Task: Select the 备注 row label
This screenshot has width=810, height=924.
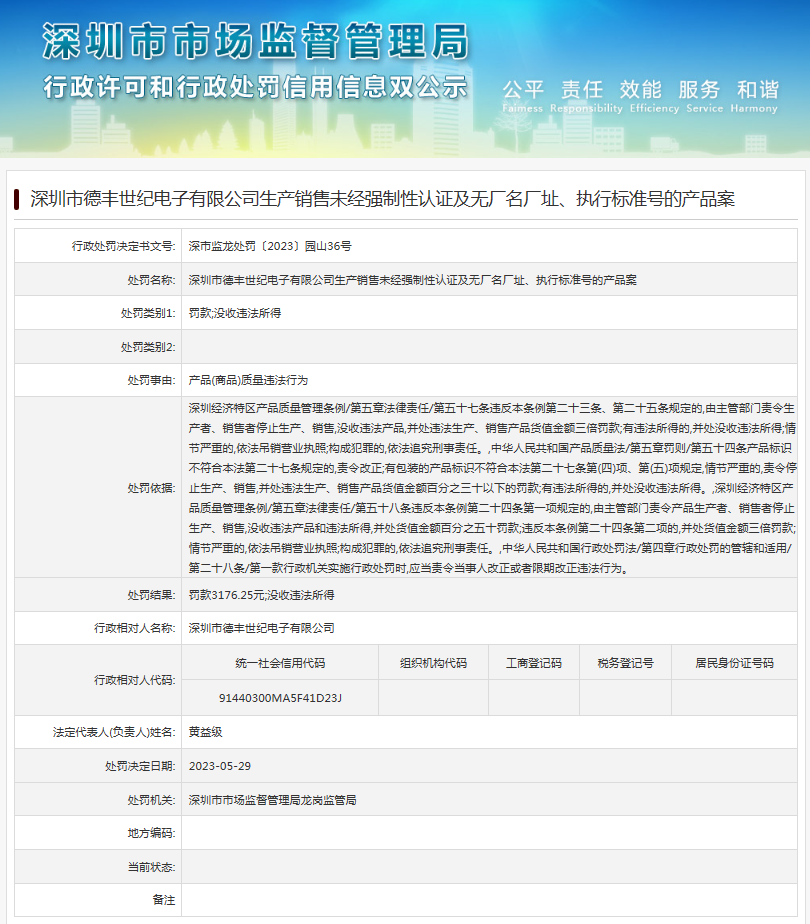Action: (x=164, y=900)
